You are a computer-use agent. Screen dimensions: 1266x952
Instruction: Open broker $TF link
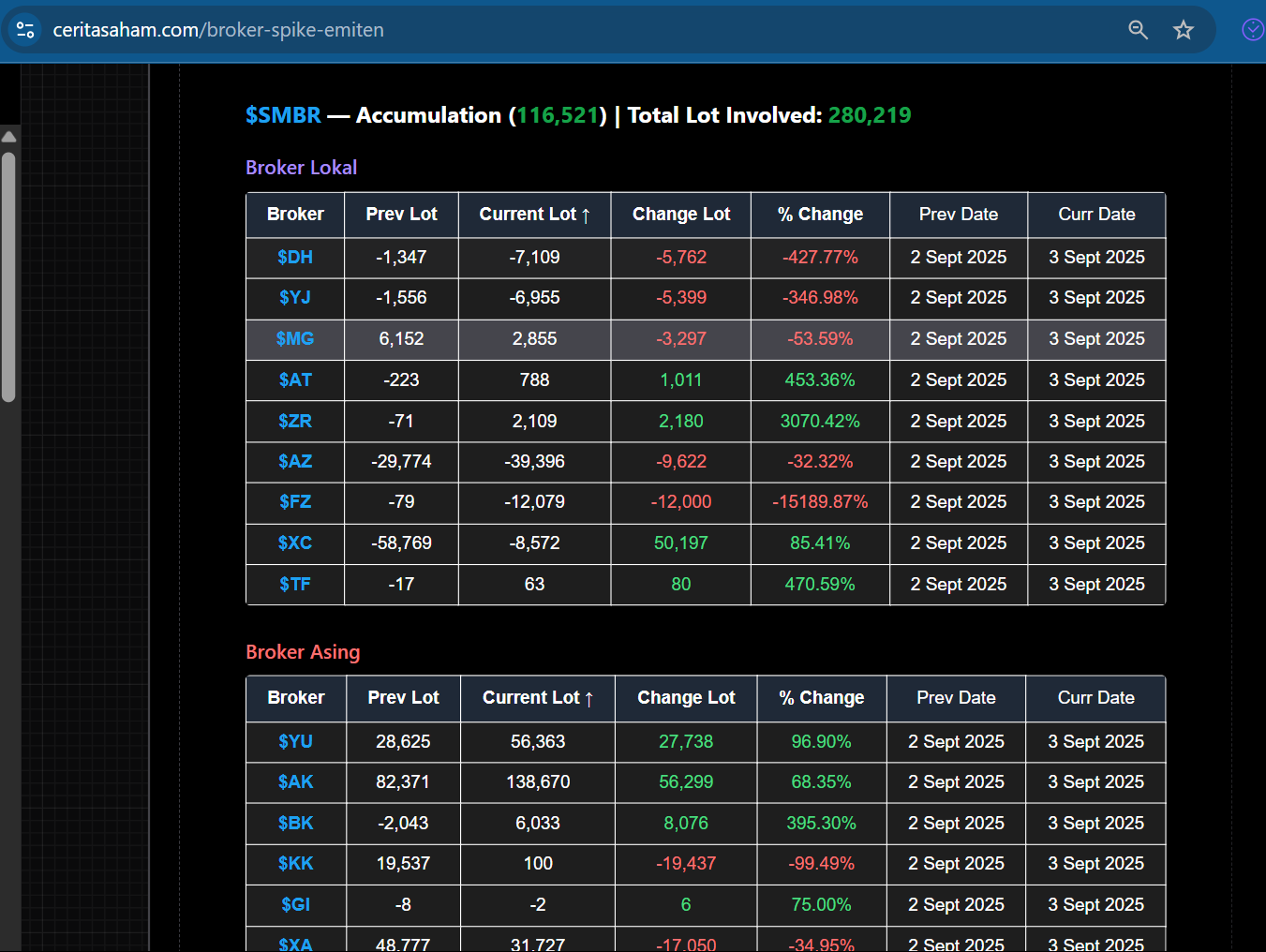click(295, 585)
